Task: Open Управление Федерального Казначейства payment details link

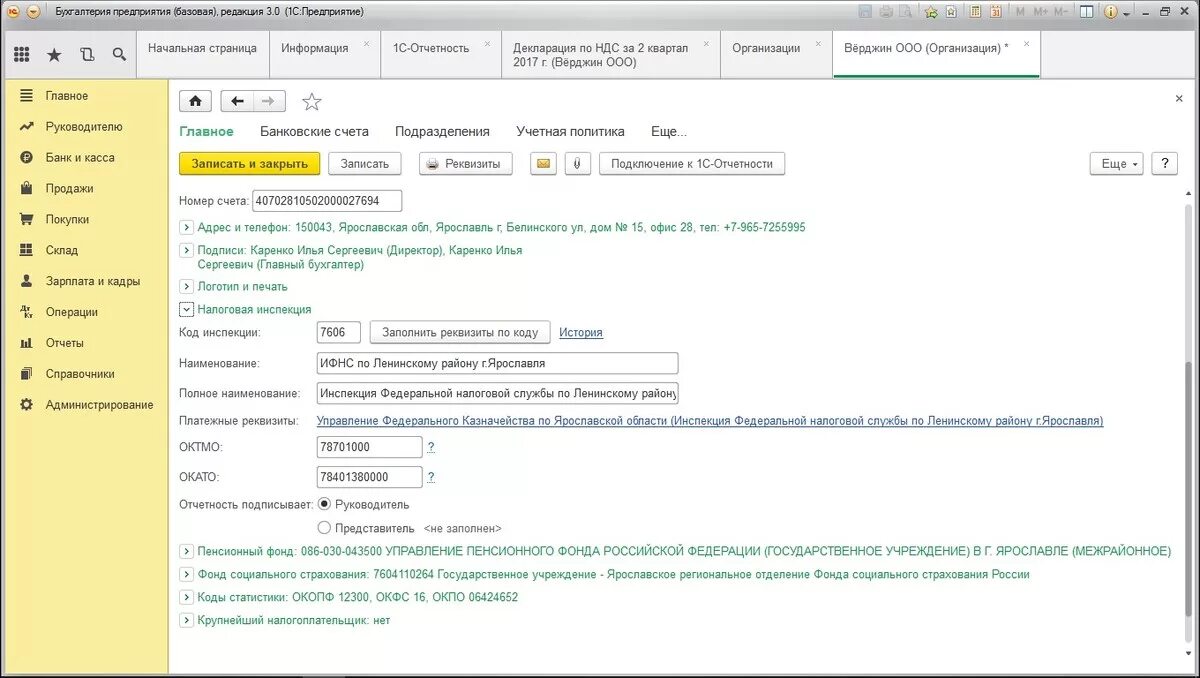Action: [710, 422]
